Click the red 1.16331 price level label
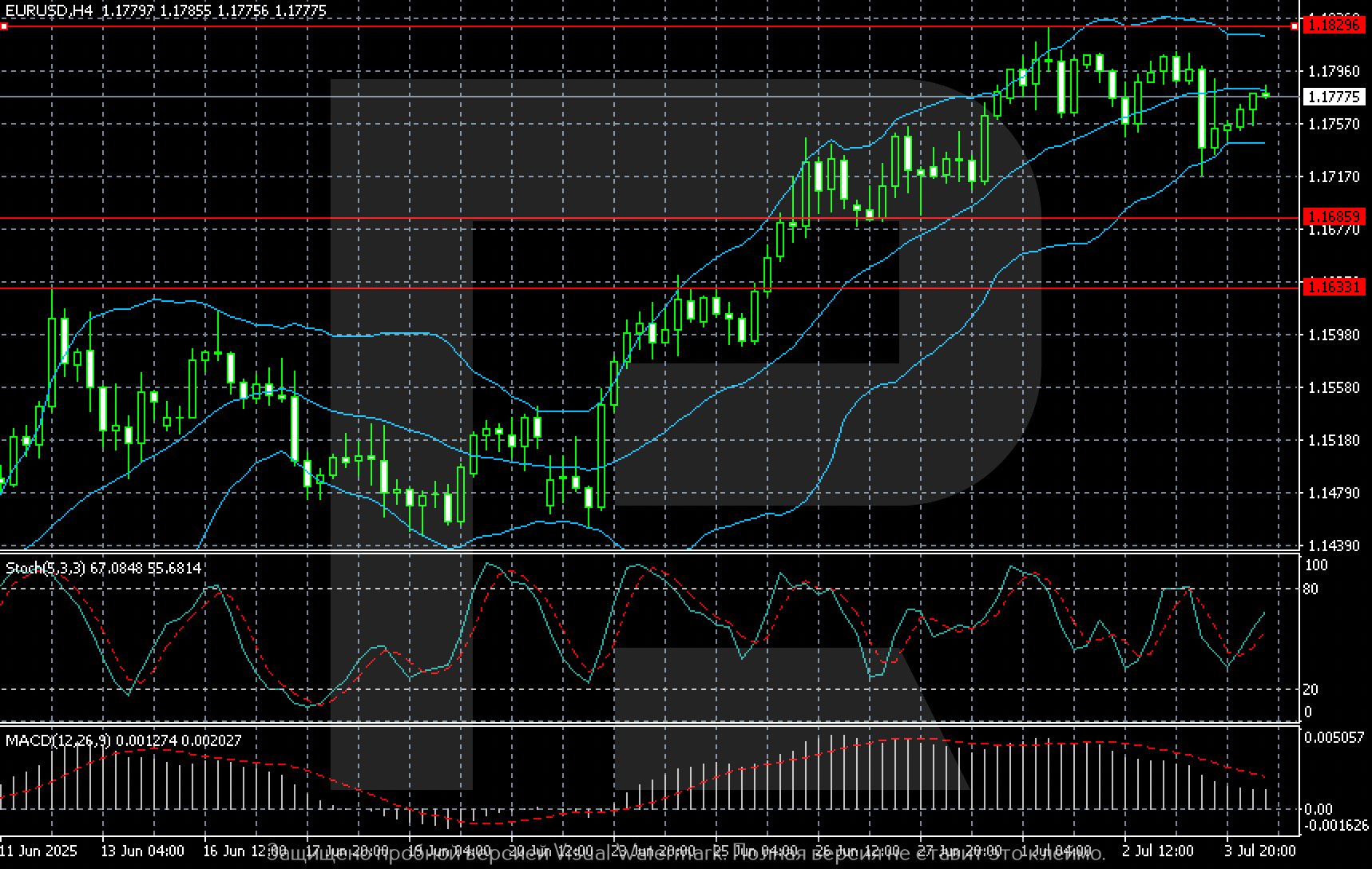Image resolution: width=1372 pixels, height=869 pixels. click(x=1333, y=286)
